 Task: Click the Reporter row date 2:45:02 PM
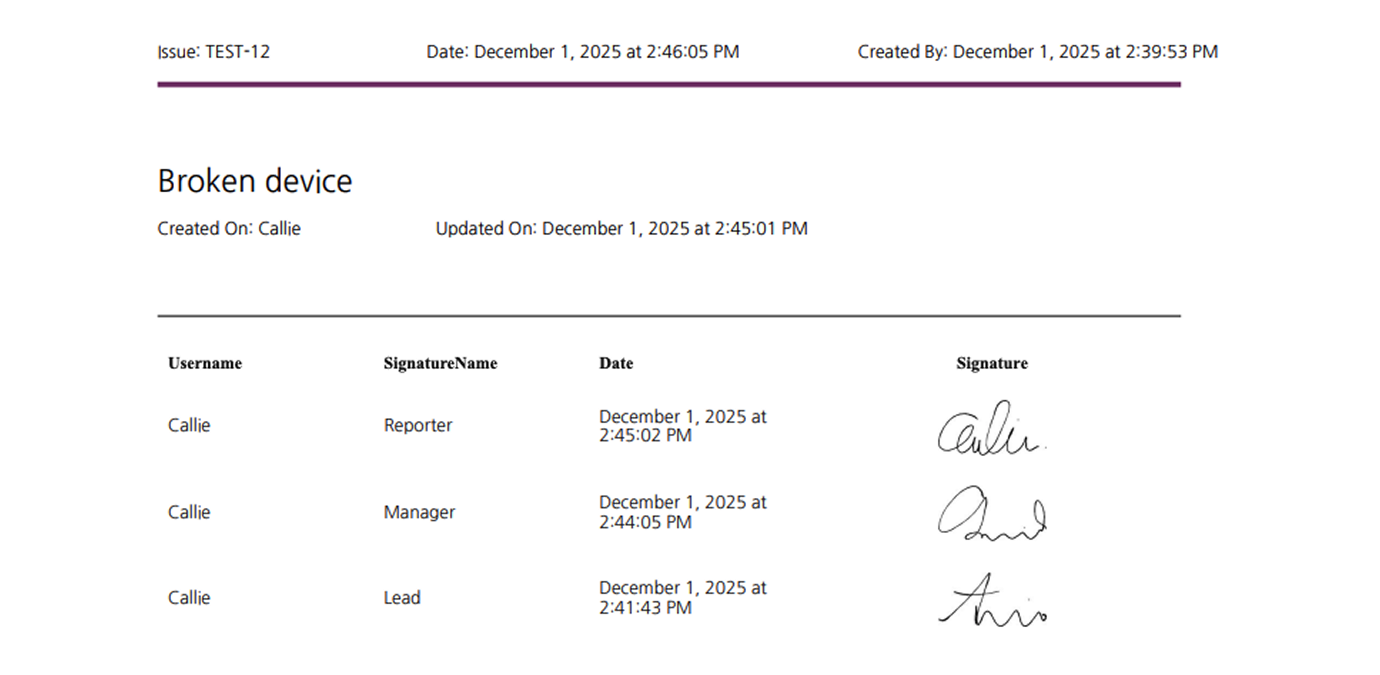coord(682,426)
